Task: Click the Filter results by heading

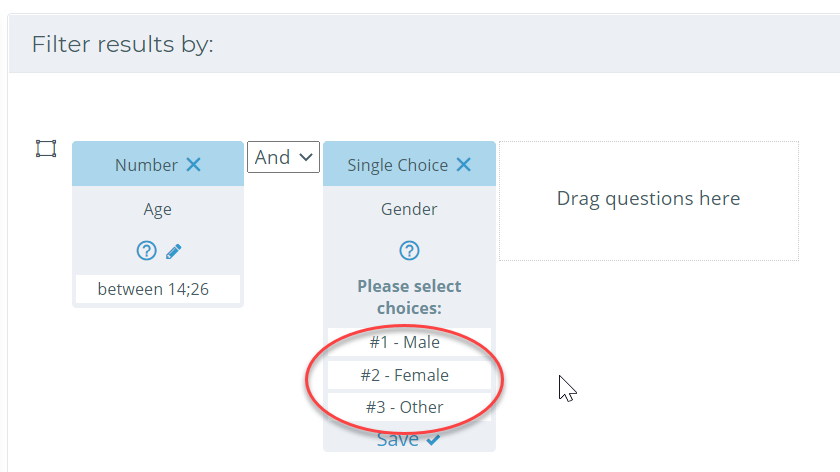Action: pos(123,44)
